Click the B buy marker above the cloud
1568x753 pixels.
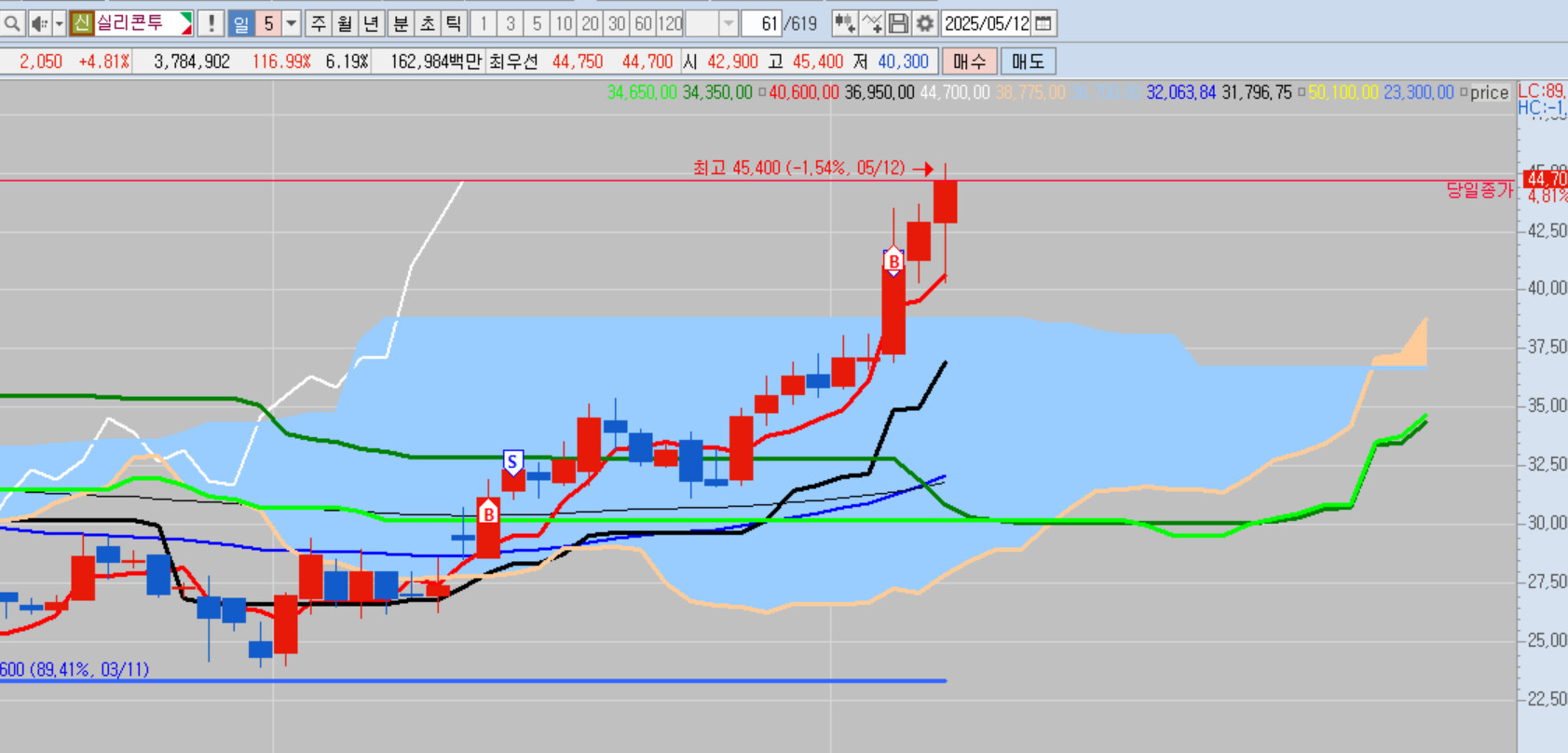893,262
